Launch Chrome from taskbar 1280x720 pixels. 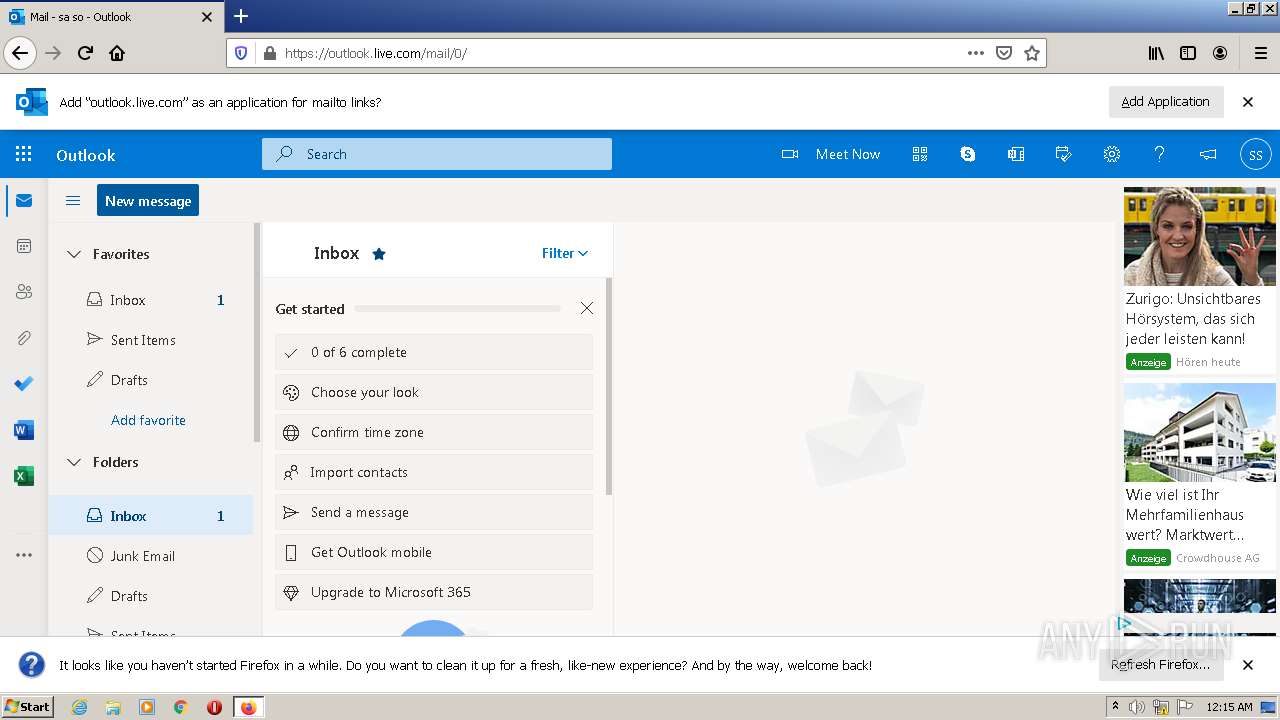click(x=181, y=707)
